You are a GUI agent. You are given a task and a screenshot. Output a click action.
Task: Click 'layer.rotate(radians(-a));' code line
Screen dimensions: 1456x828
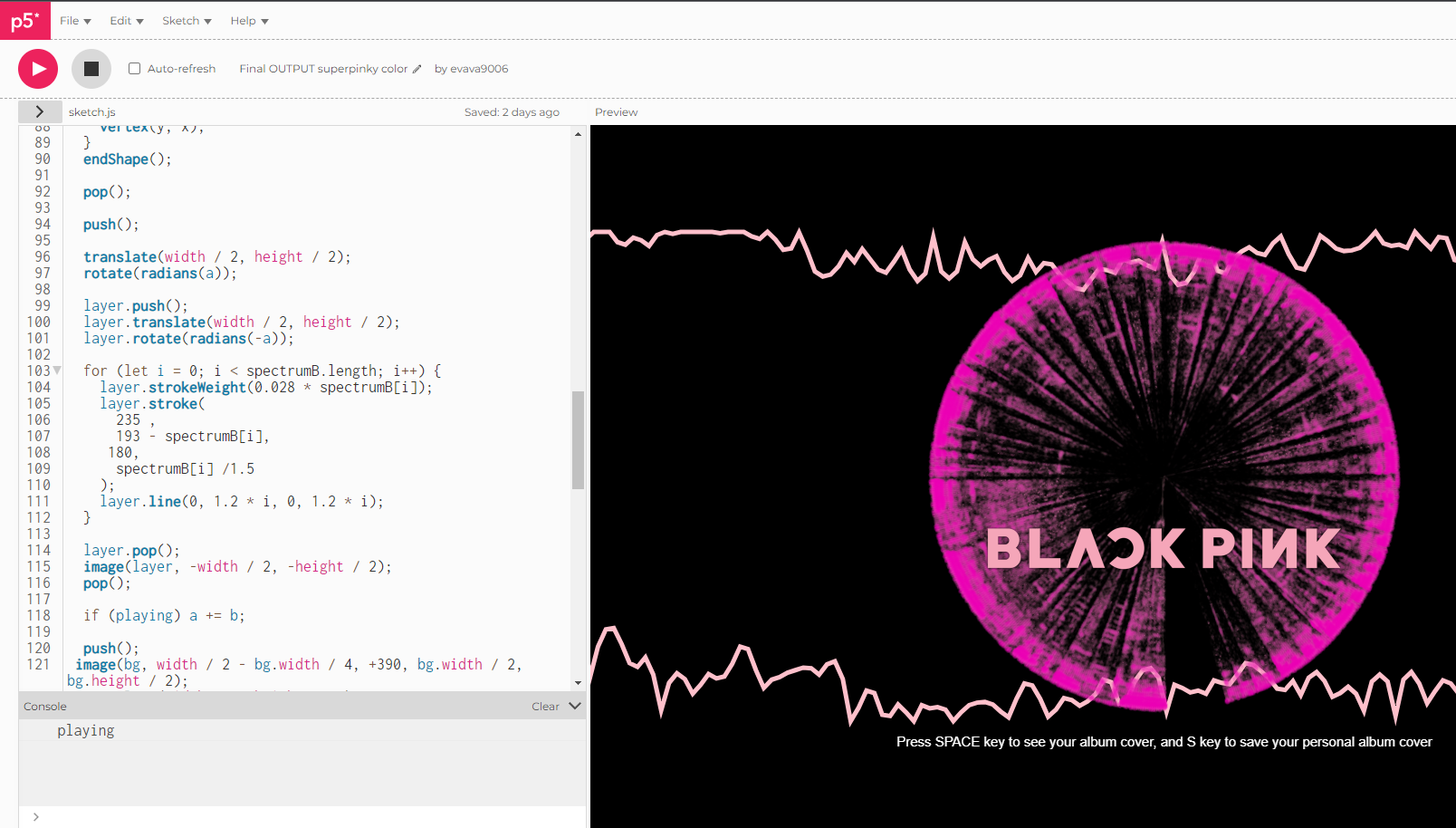[x=188, y=339]
